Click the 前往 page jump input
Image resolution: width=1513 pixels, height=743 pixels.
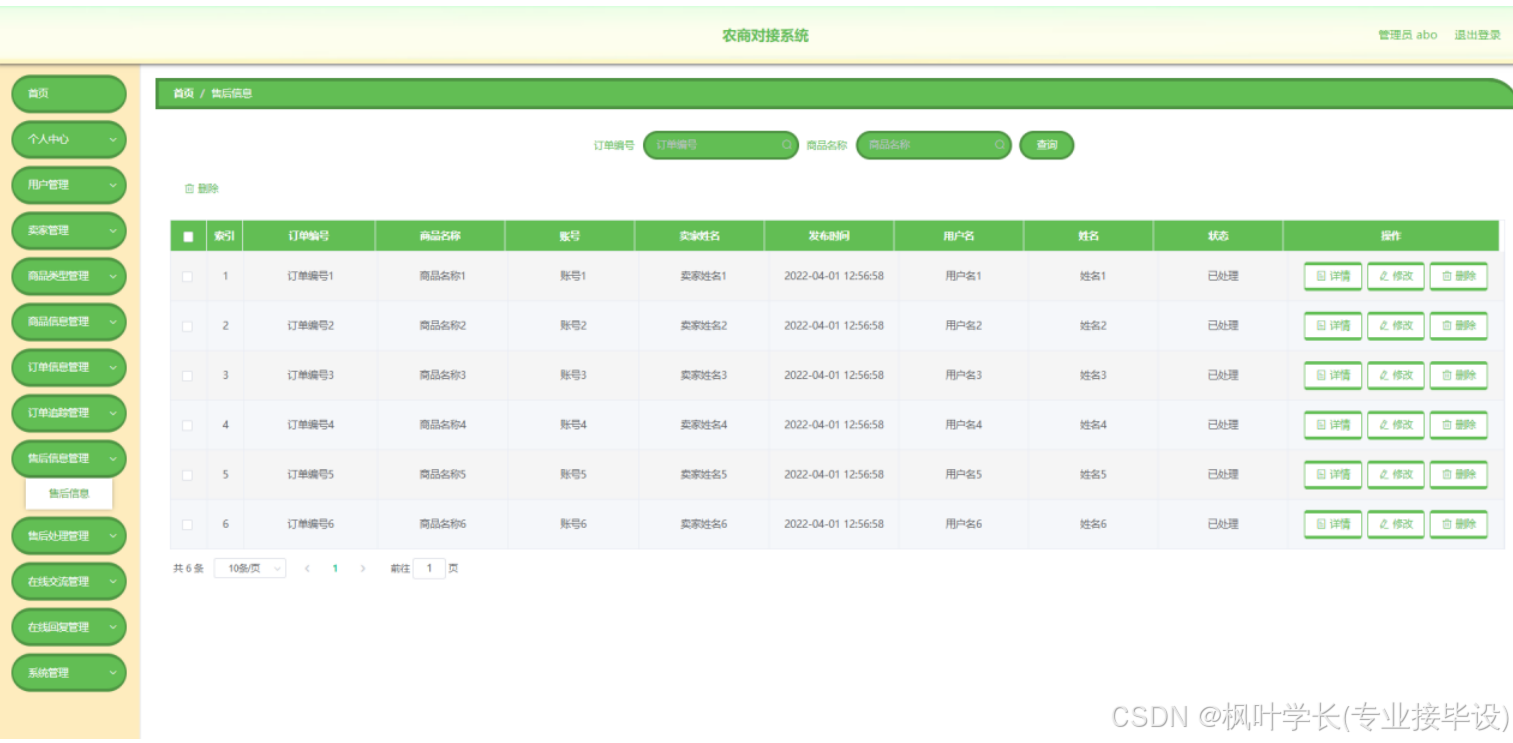tap(429, 569)
